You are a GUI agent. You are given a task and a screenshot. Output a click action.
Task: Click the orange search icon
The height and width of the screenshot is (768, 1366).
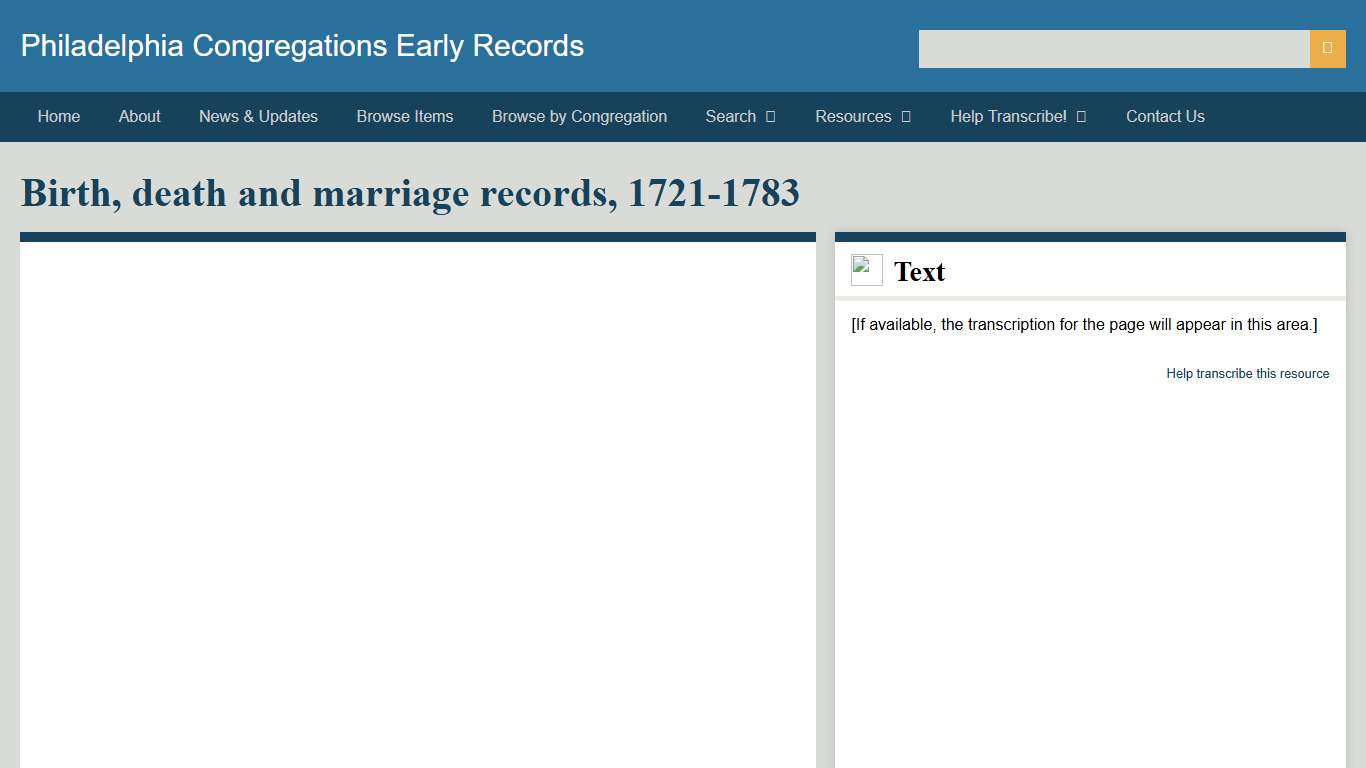coord(1326,48)
